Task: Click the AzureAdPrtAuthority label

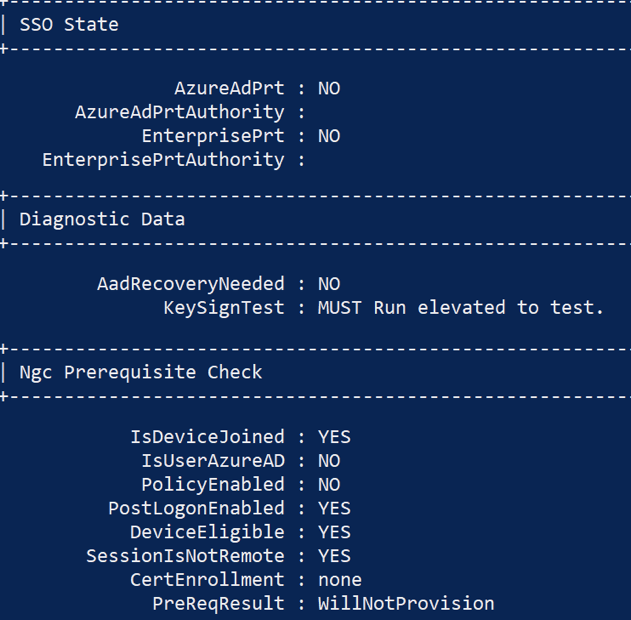Action: 179,112
